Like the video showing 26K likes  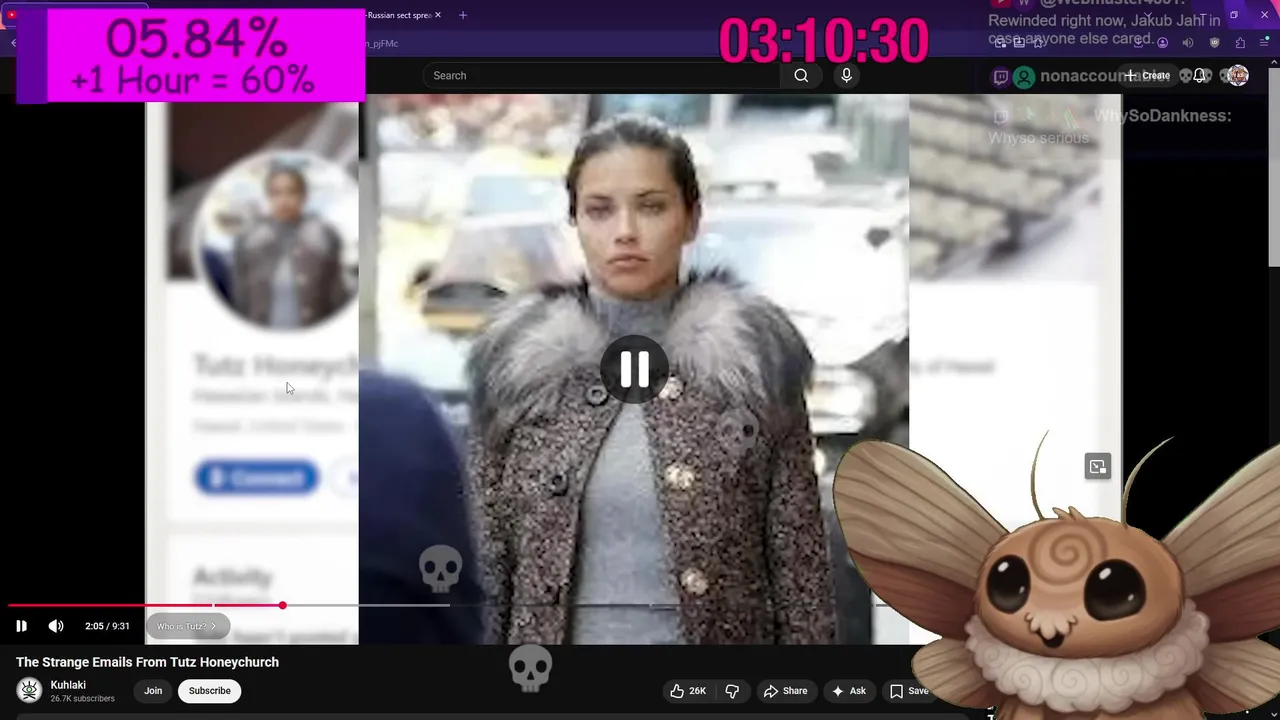[x=688, y=691]
